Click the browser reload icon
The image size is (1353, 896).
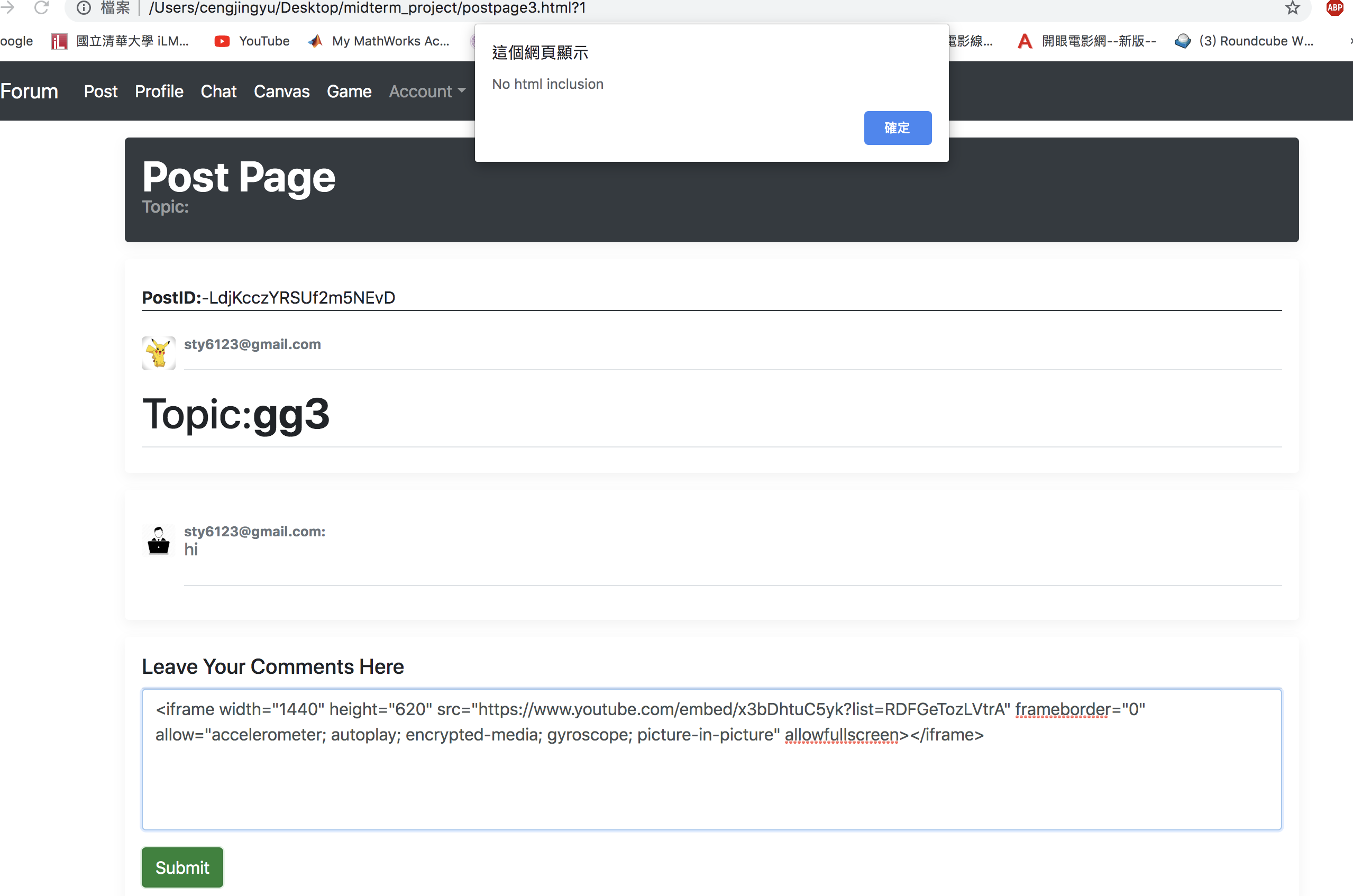41,7
